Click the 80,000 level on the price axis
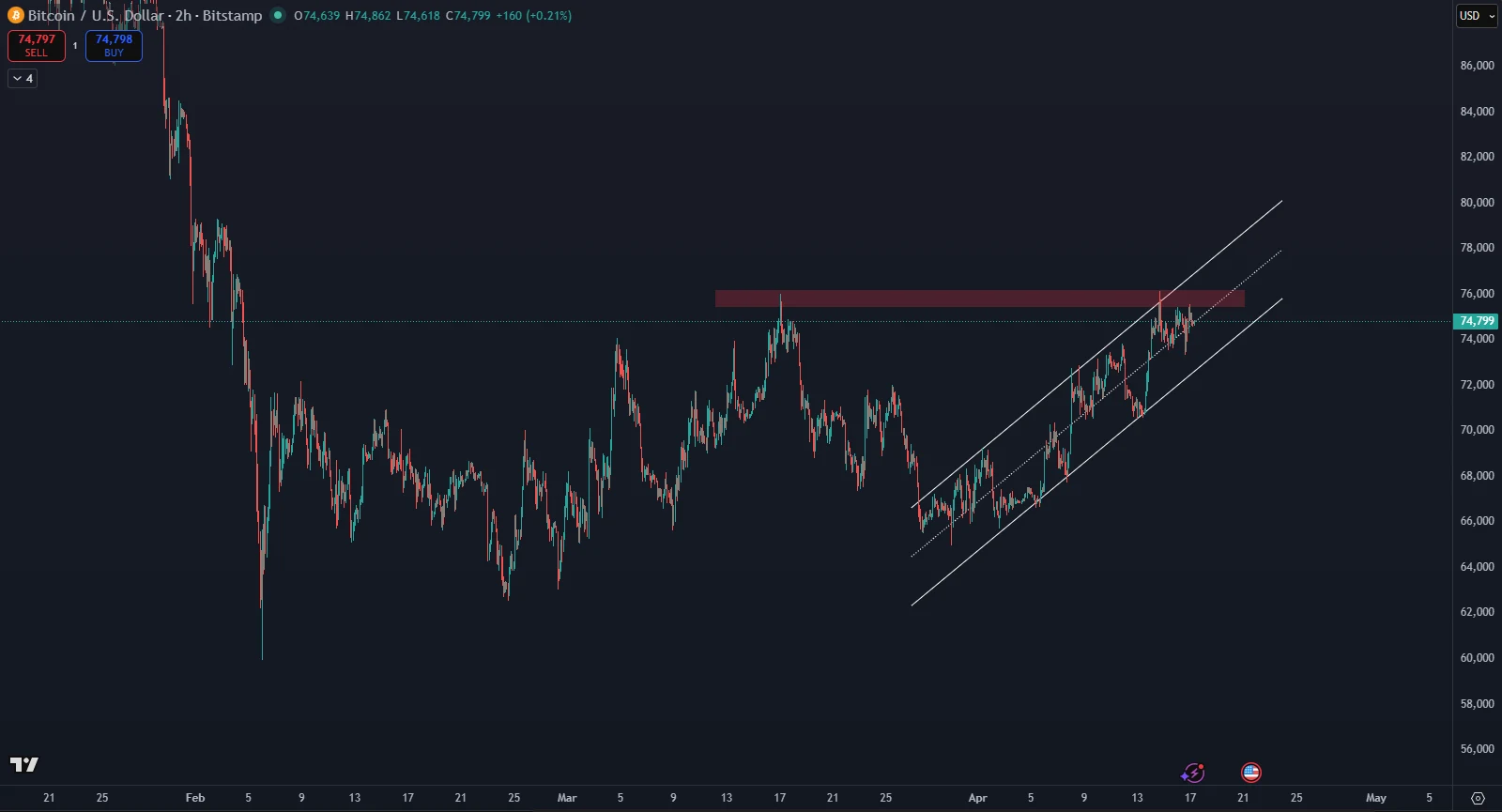1502x812 pixels. 1476,203
